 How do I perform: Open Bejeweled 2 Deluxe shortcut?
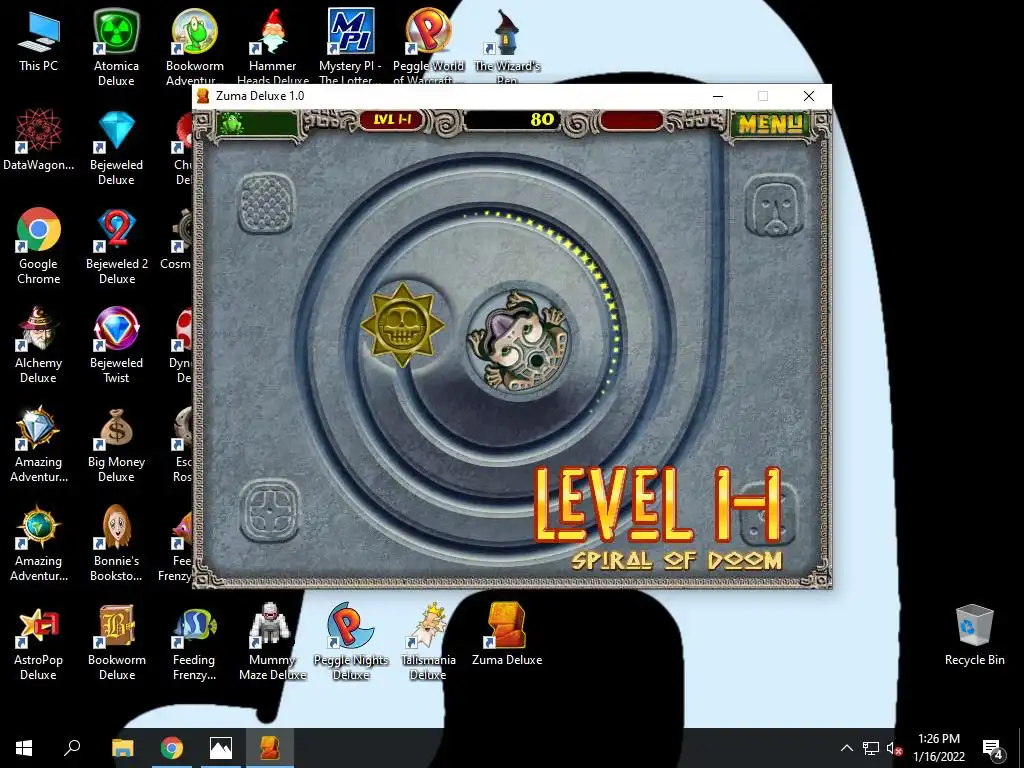[117, 247]
